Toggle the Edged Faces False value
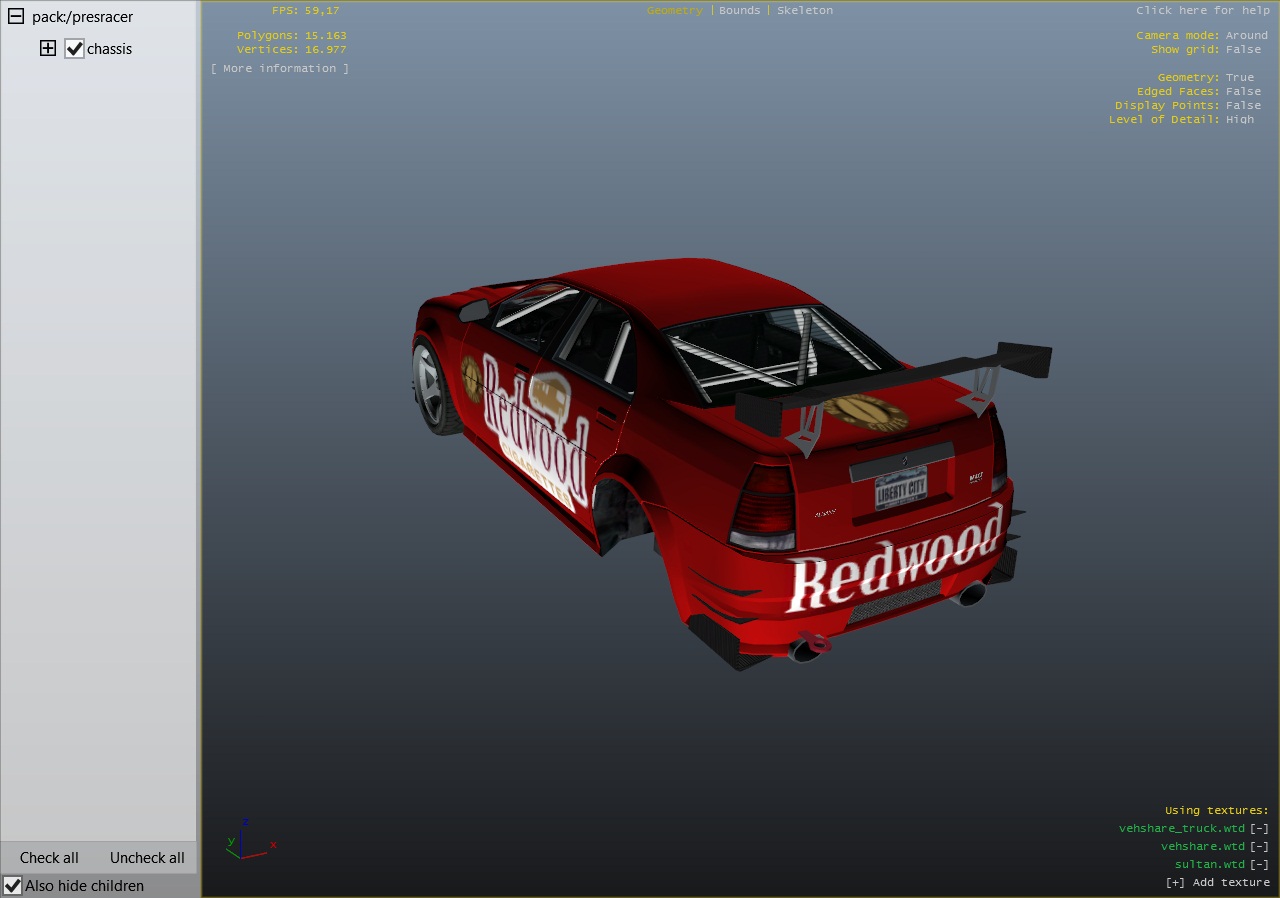Viewport: 1280px width, 898px height. coord(1243,91)
